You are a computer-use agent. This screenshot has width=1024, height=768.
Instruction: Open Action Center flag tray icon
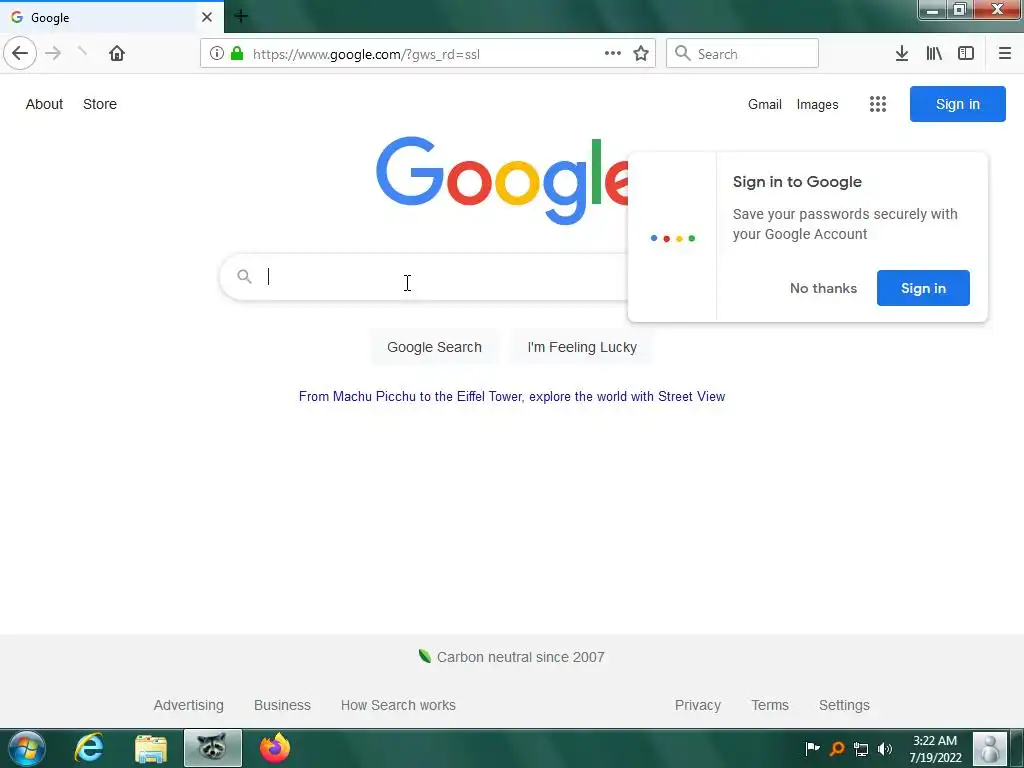[812, 748]
